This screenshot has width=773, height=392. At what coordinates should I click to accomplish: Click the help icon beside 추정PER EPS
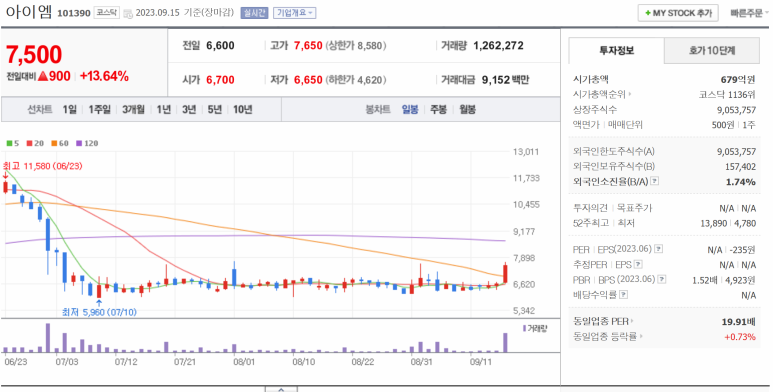638,265
